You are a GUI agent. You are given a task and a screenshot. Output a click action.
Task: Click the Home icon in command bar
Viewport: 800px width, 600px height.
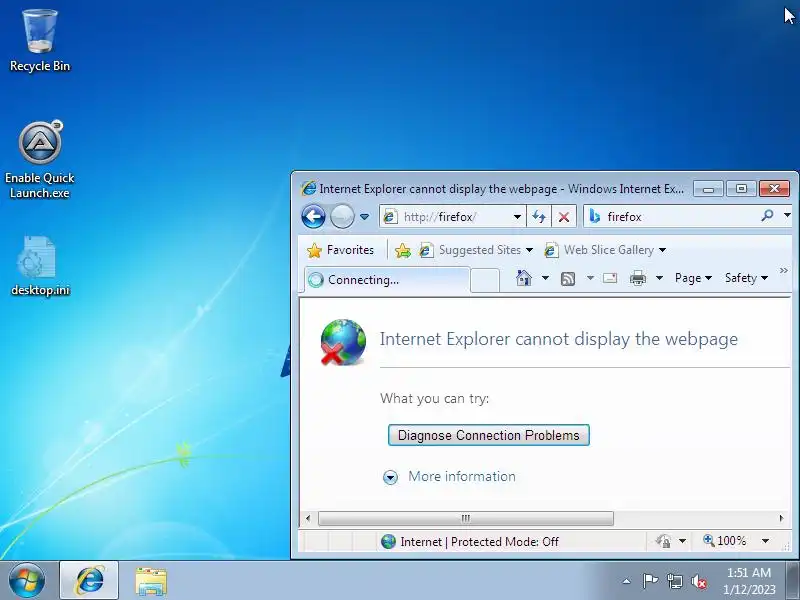coord(523,278)
